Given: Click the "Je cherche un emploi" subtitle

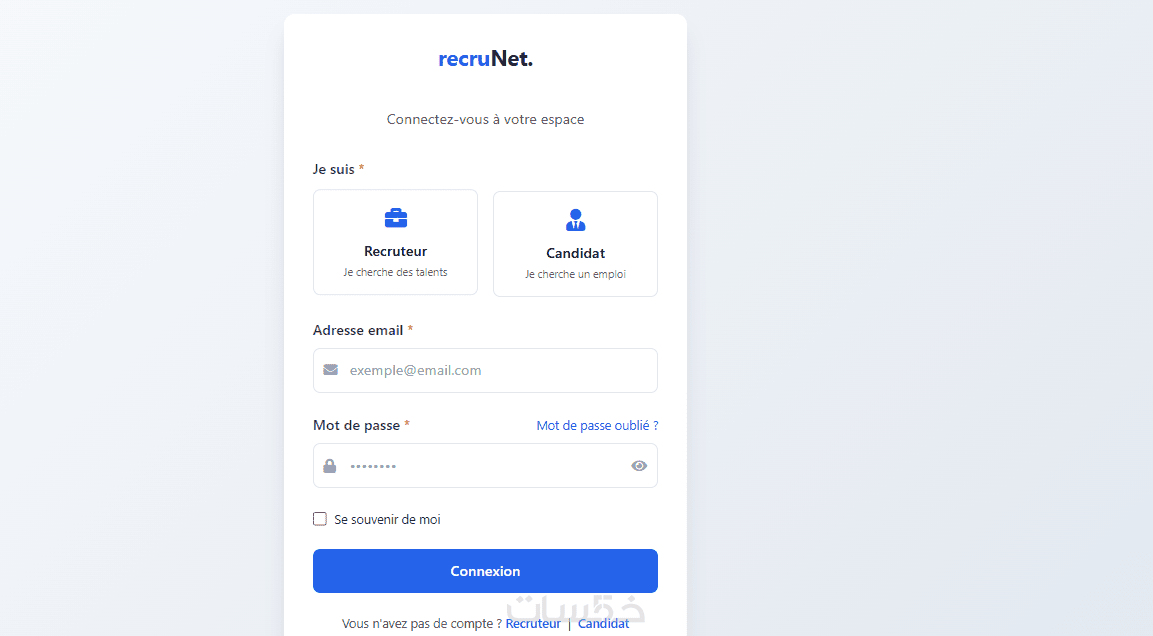Looking at the screenshot, I should tap(575, 274).
